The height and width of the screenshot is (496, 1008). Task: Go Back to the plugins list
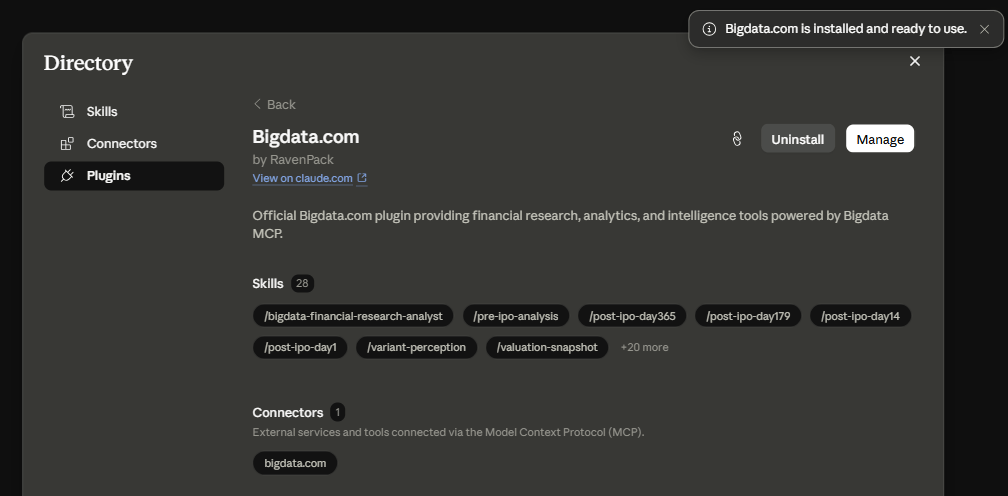274,104
